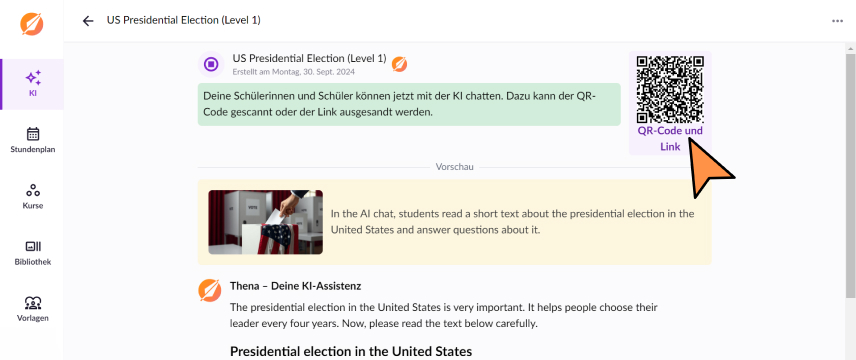Click the voting ballot box thumbnail
This screenshot has width=856, height=360.
(x=265, y=222)
